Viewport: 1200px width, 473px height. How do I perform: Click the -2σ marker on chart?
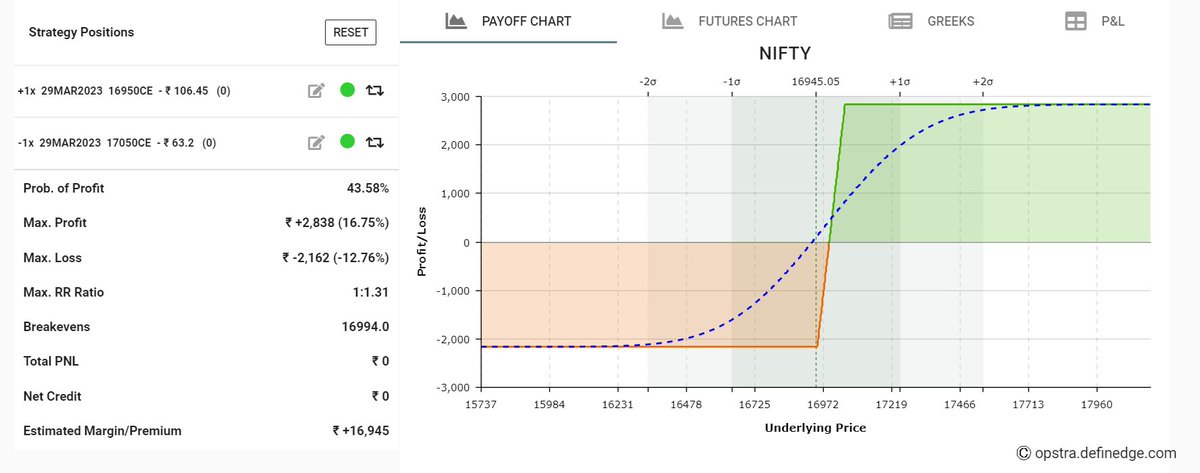click(x=647, y=81)
